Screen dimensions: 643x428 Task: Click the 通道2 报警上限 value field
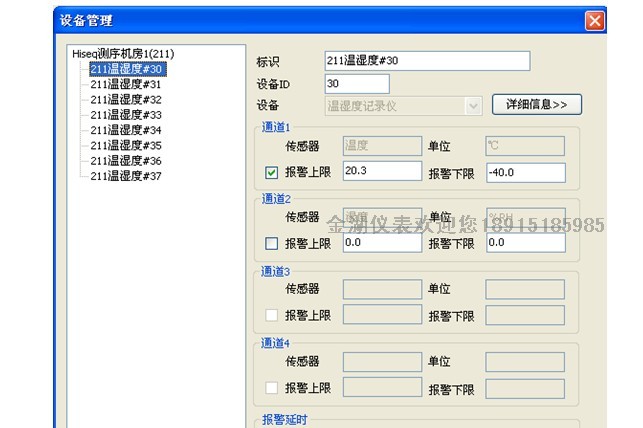tap(382, 243)
